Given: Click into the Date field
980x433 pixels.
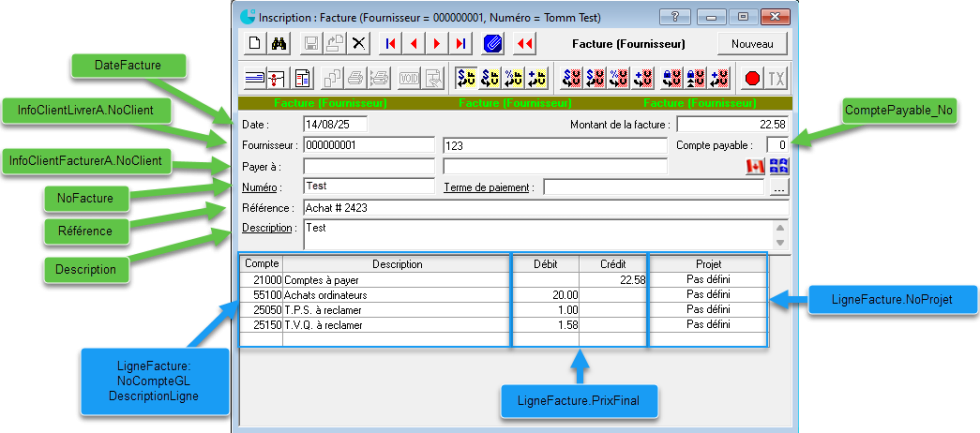Looking at the screenshot, I should pos(335,124).
